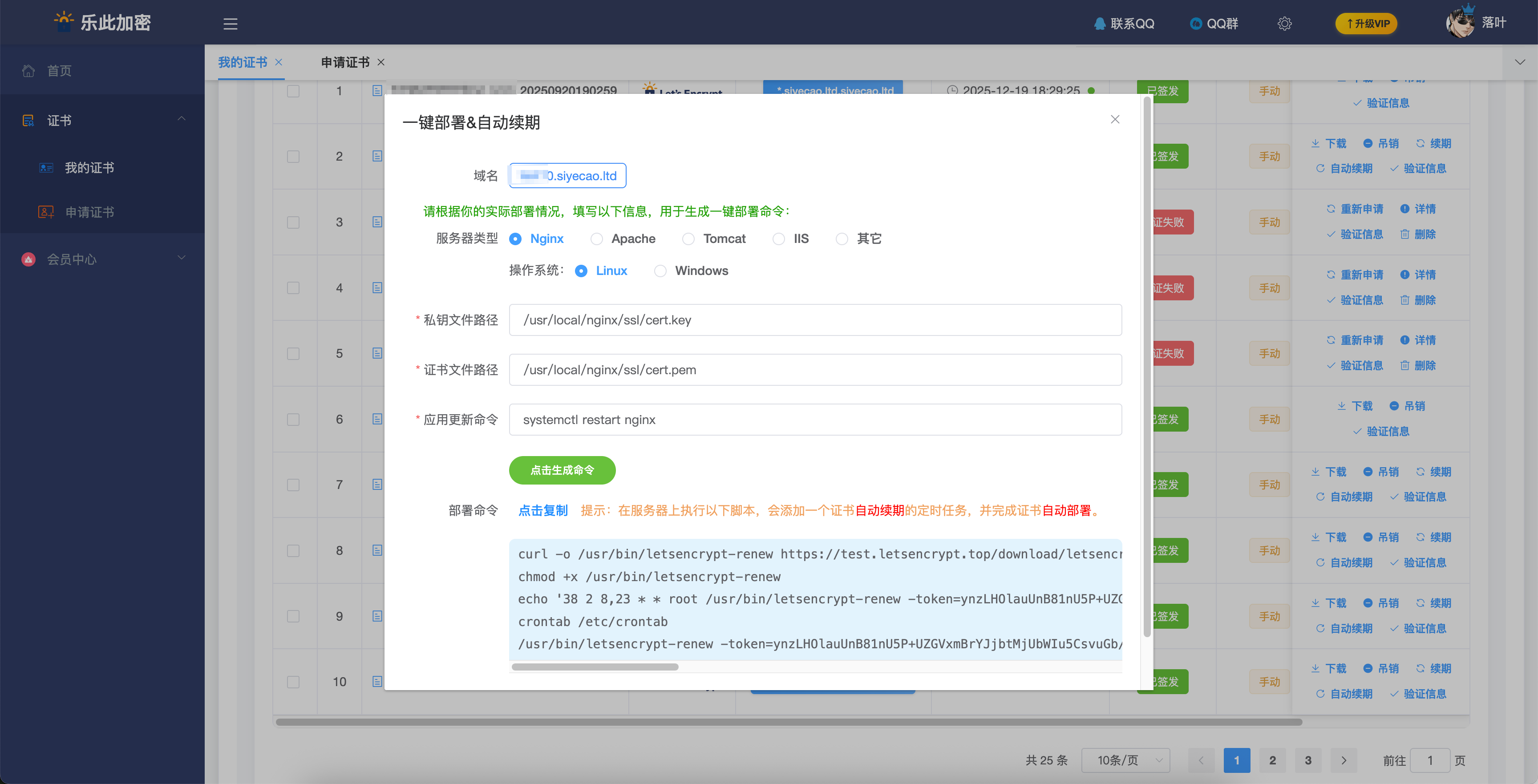Screen dimensions: 1538x784
Task: Click 下载 download in row 9
Action: (x=1328, y=603)
